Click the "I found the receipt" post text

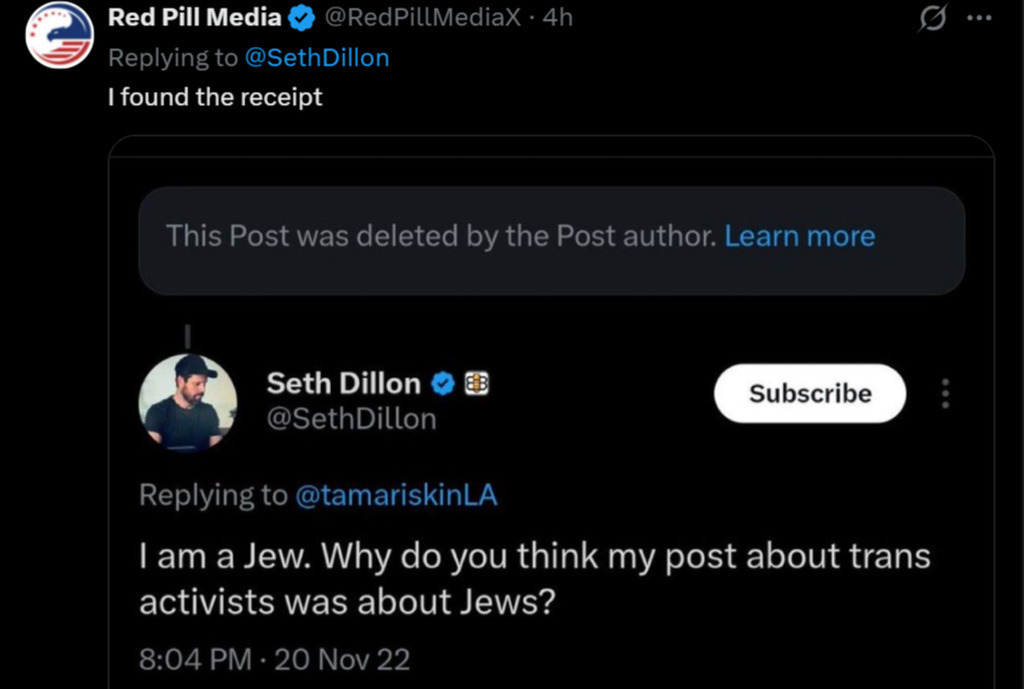[215, 97]
